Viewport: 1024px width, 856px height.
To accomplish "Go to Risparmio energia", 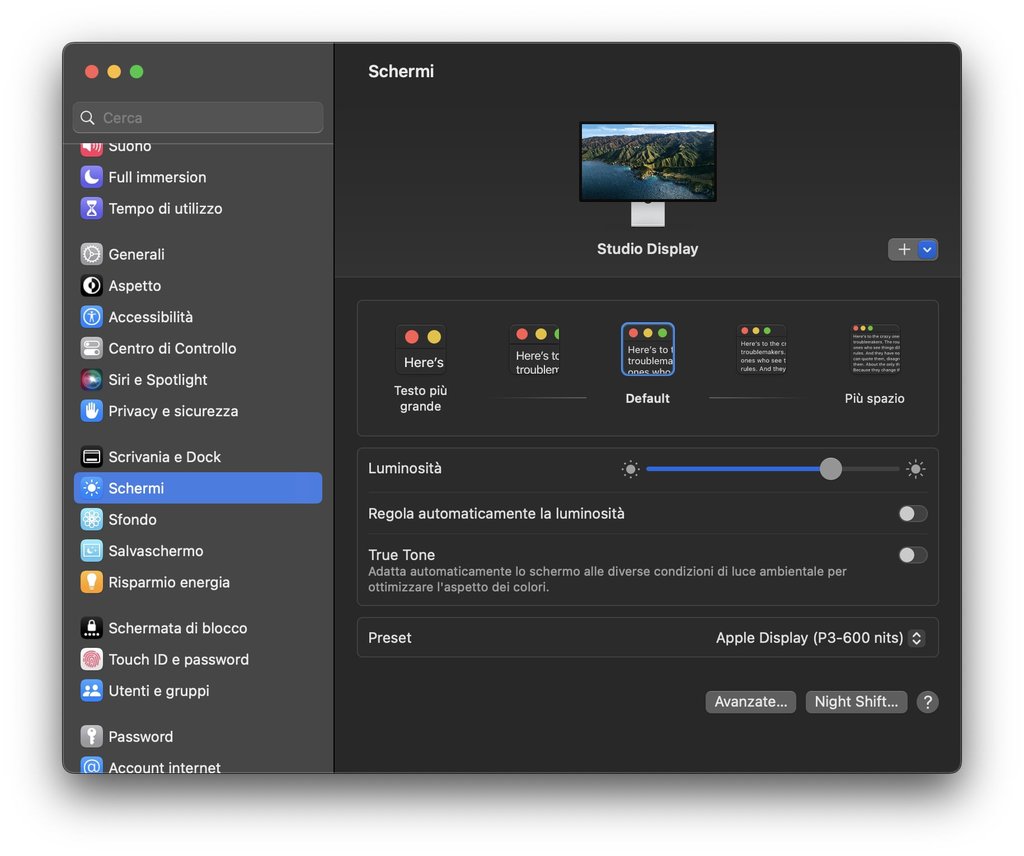I will [198, 582].
